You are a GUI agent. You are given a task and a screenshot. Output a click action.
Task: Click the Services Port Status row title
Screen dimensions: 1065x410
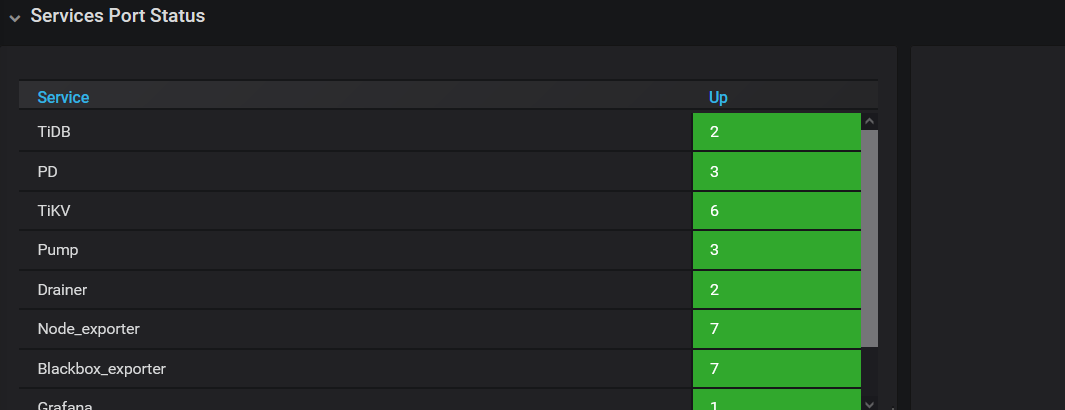pyautogui.click(x=118, y=16)
